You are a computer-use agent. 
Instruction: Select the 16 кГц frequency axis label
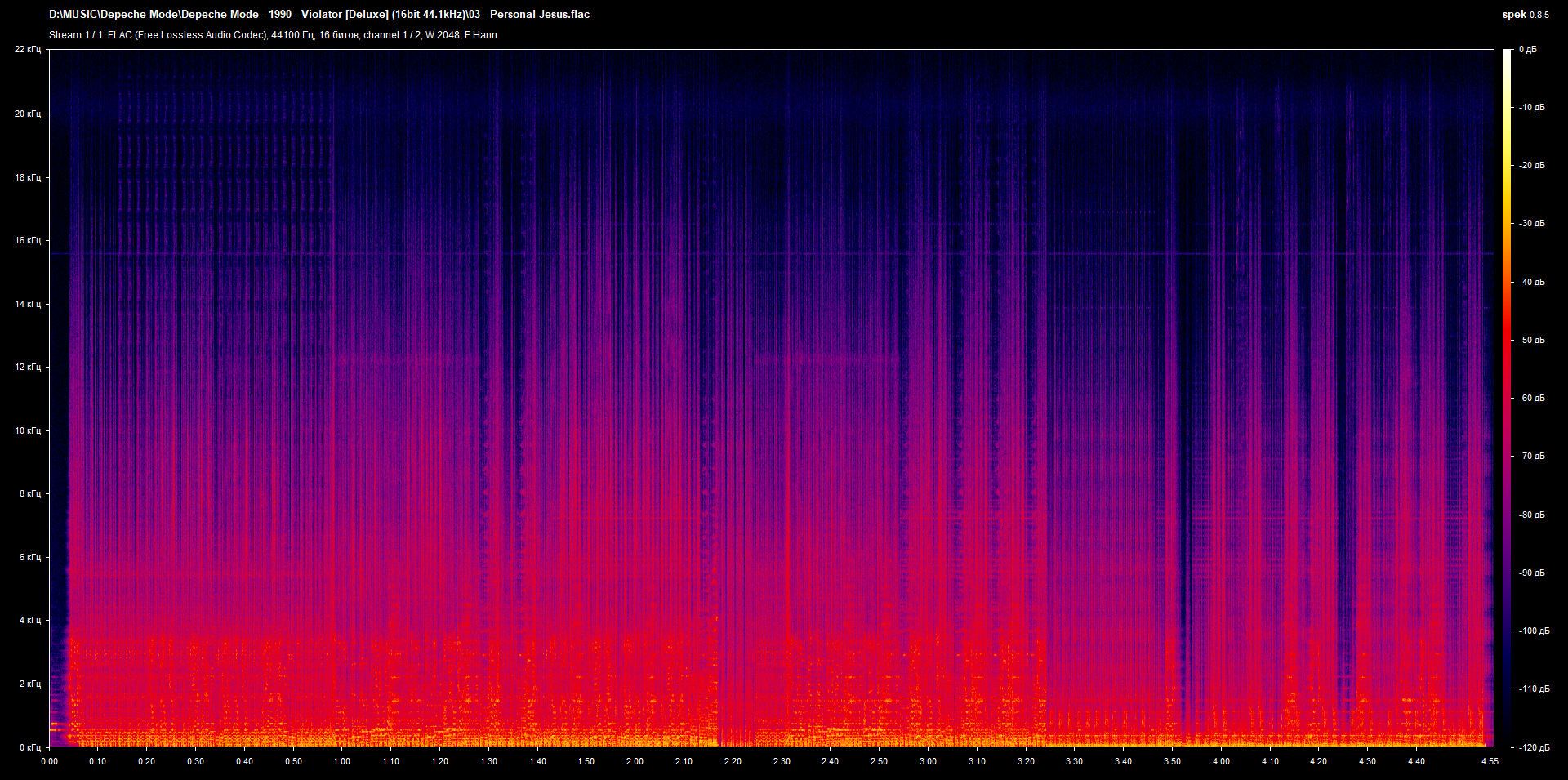tap(28, 241)
